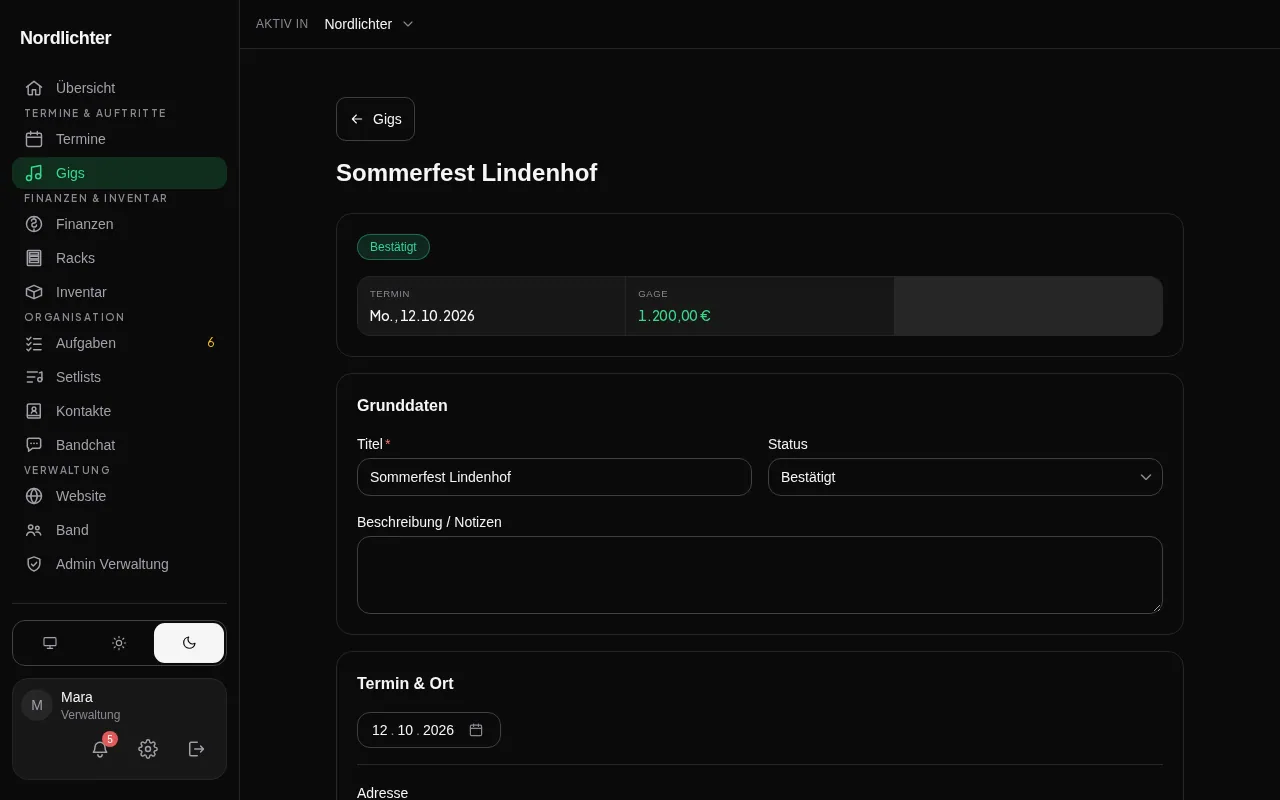Open the Band members icon

(x=34, y=530)
